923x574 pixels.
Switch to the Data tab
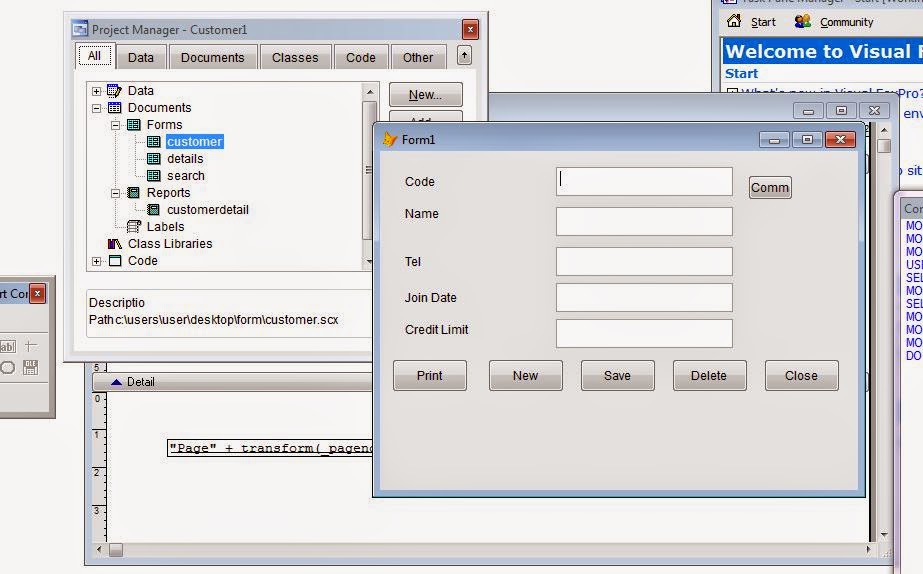[141, 58]
